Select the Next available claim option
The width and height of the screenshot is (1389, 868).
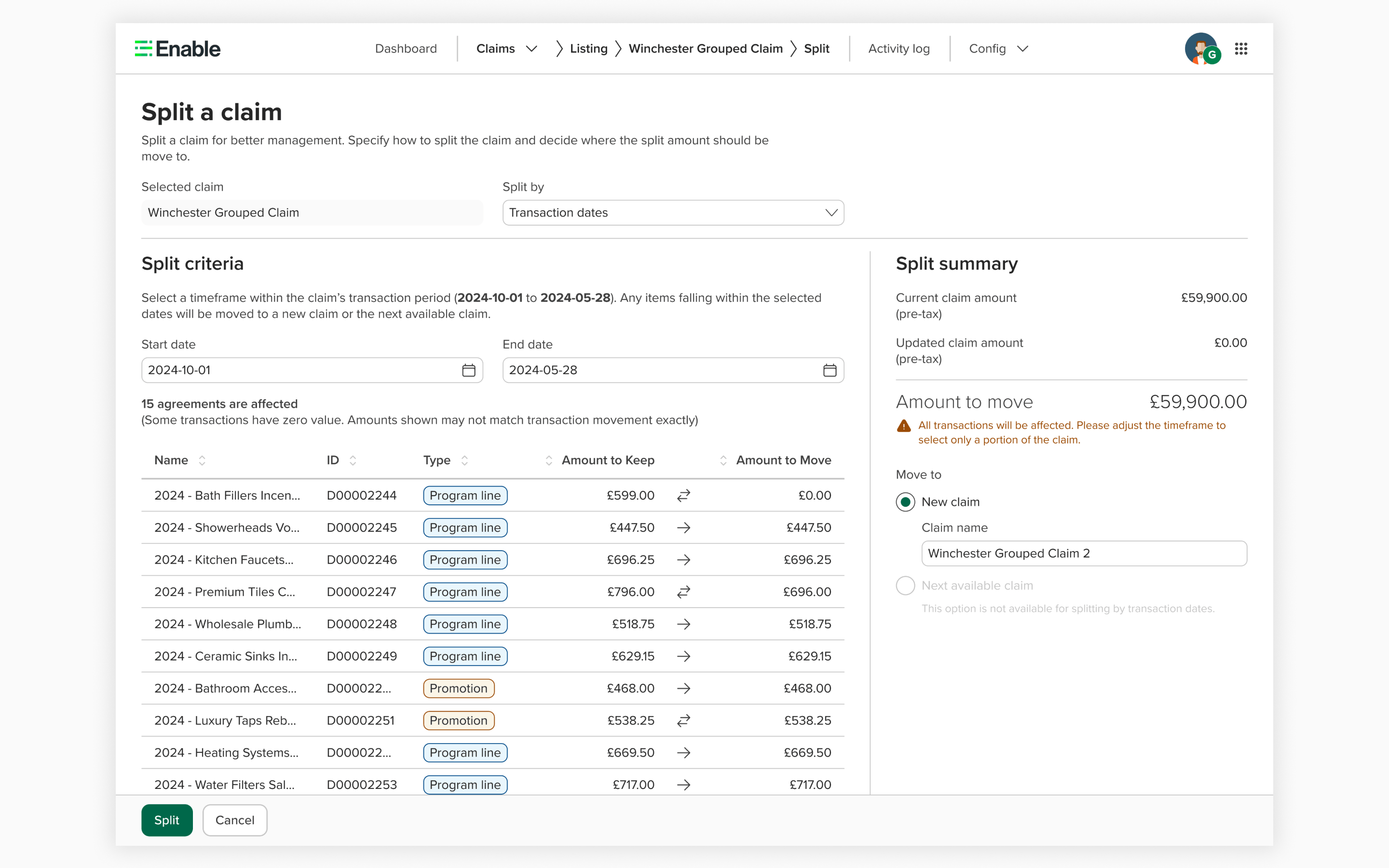tap(905, 585)
